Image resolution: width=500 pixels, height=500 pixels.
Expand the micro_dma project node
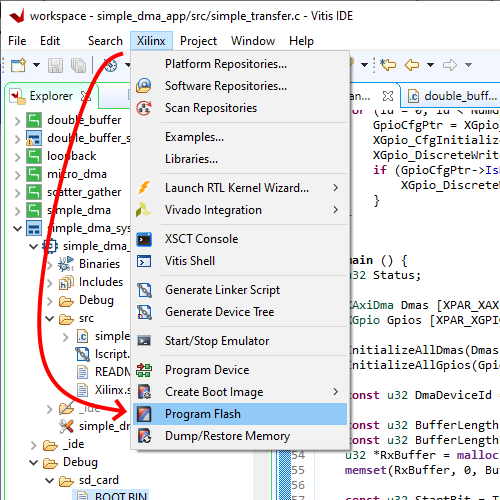(x=17, y=174)
